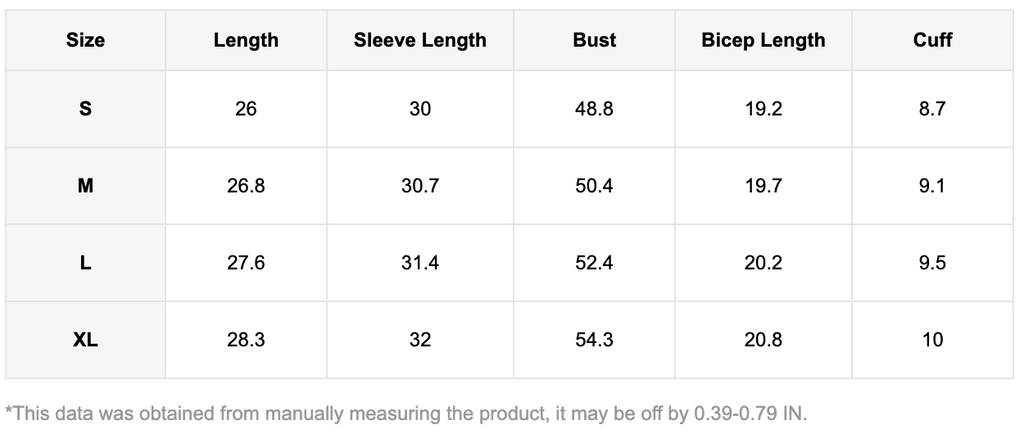
Task: Click the manual measurement disclaimer note
Action: click(x=406, y=412)
